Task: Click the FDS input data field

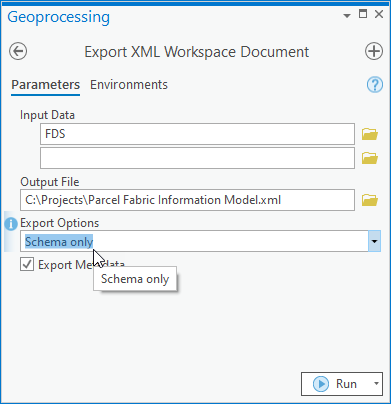Action: [x=197, y=134]
